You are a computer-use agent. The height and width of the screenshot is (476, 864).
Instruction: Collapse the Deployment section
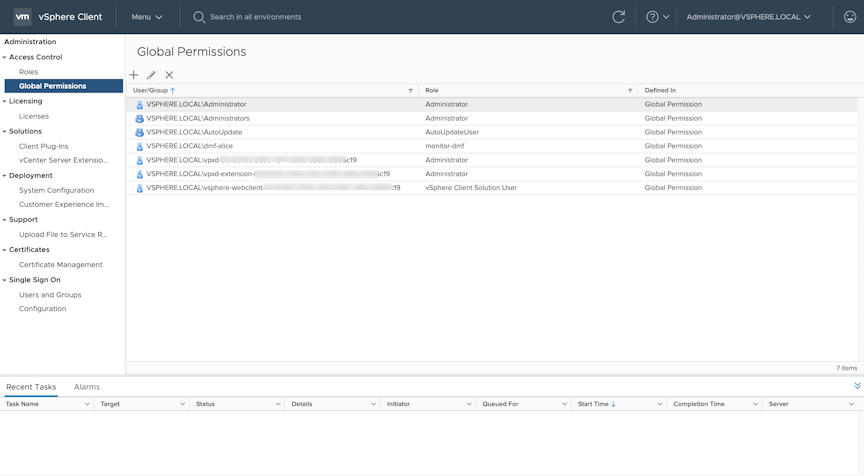[4, 176]
